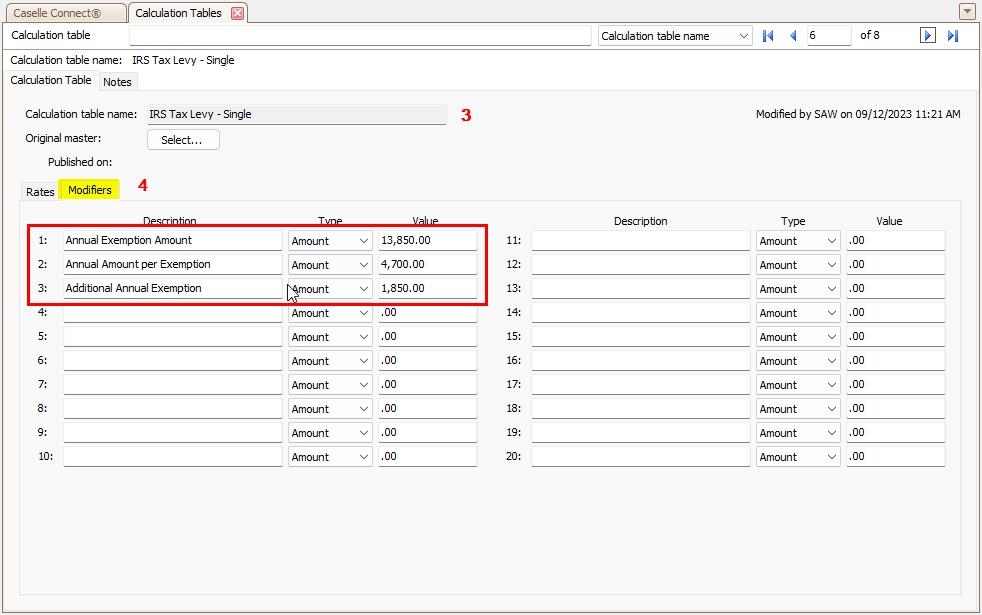Click the row 9 description field
This screenshot has height=615, width=982.
tap(173, 433)
